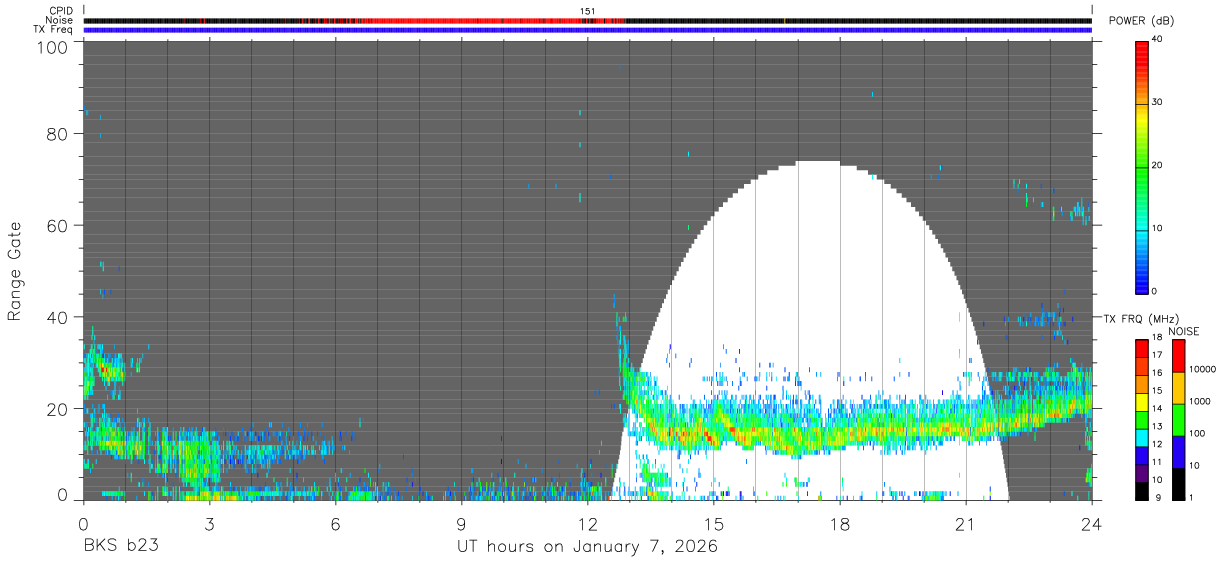Click the CPID value 151
The height and width of the screenshot is (567, 1228).
pyautogui.click(x=588, y=11)
